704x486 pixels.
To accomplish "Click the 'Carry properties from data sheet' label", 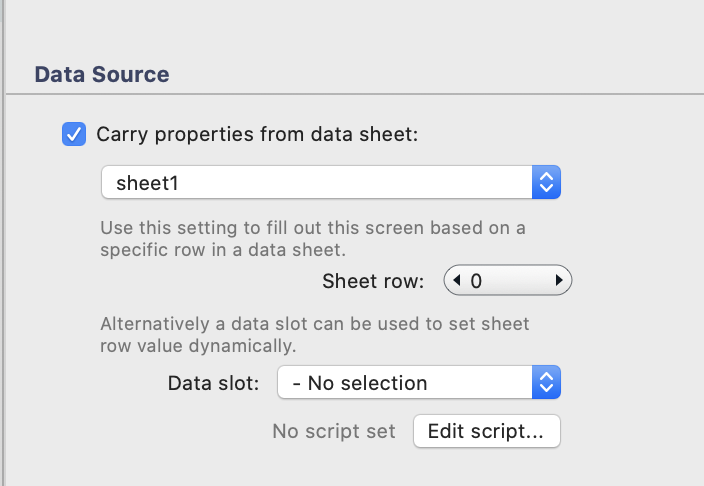I will click(x=263, y=134).
